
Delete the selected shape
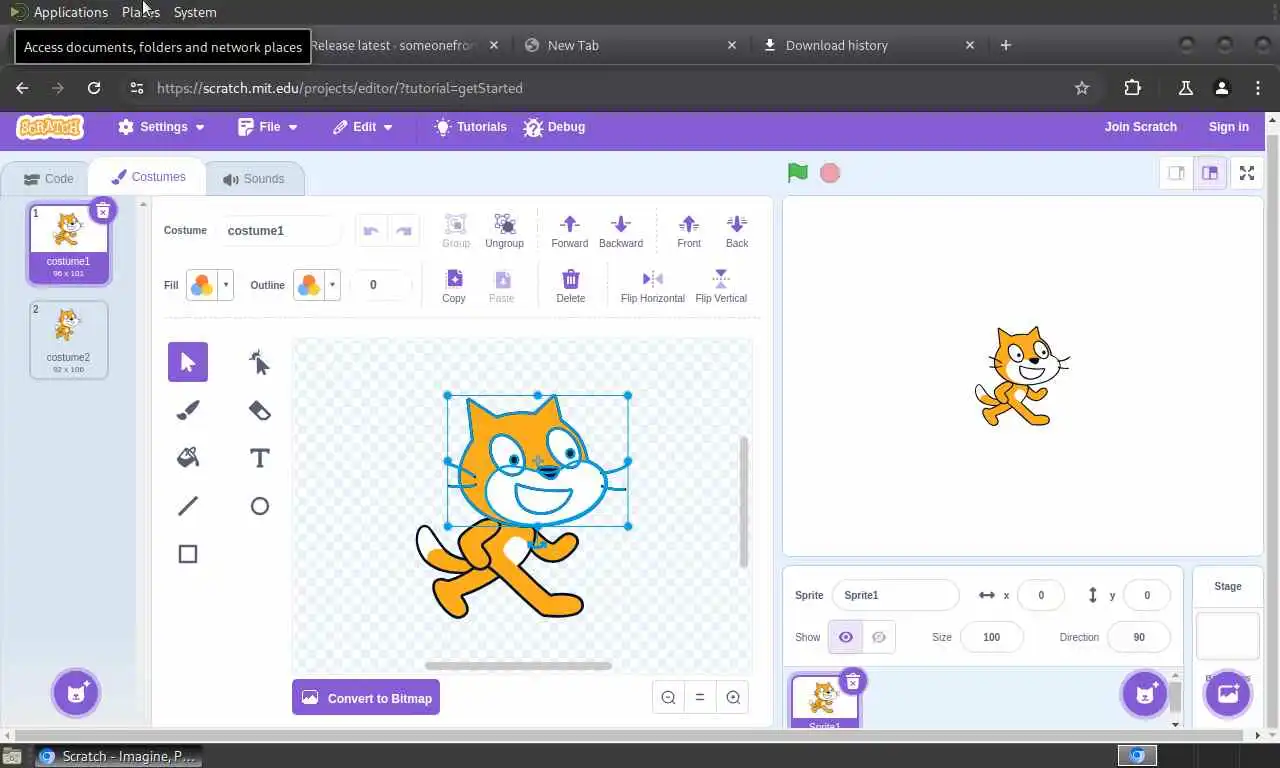point(570,286)
